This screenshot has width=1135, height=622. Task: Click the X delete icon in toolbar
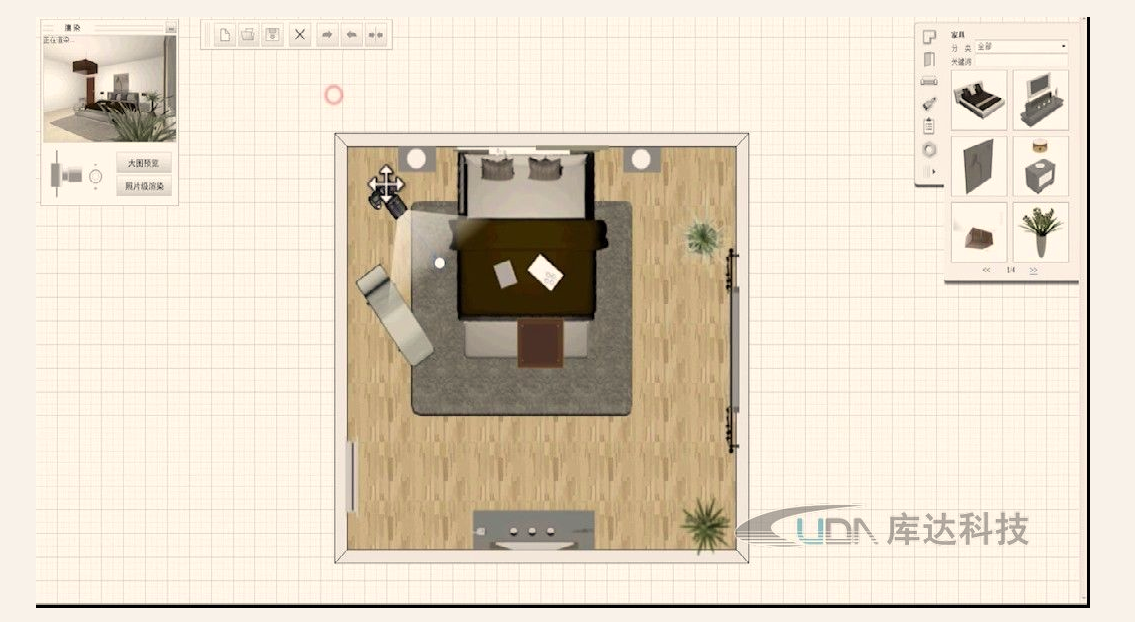click(300, 35)
